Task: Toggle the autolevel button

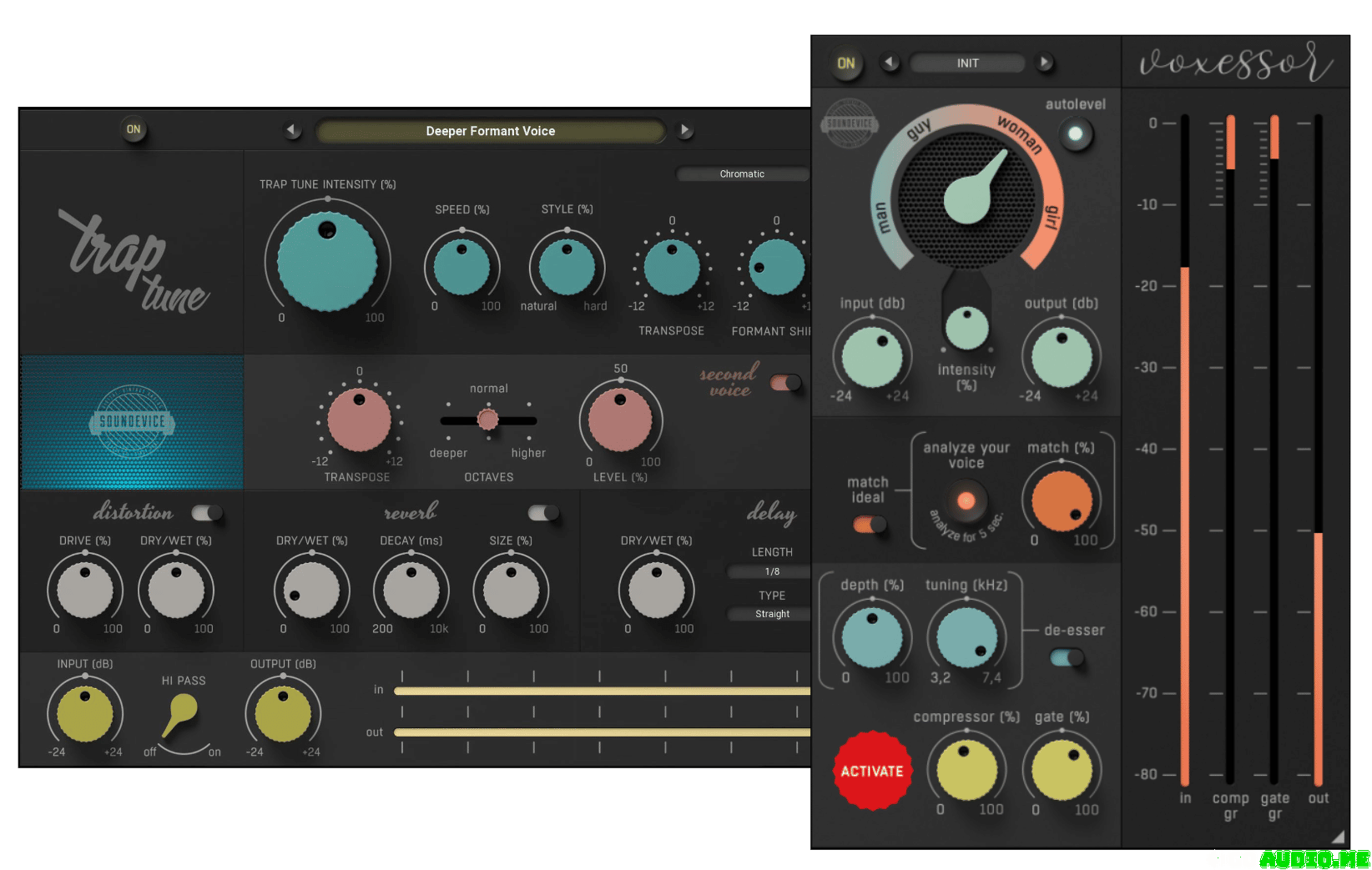Action: click(x=1076, y=133)
